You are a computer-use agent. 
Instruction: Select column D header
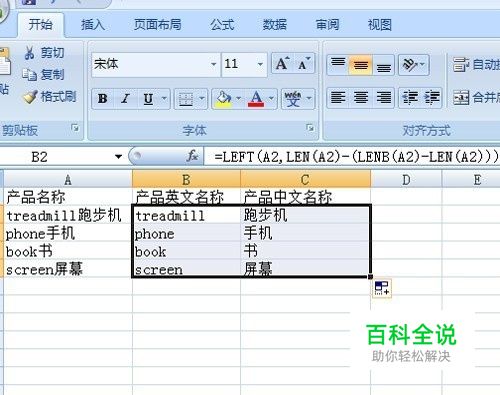click(x=406, y=180)
